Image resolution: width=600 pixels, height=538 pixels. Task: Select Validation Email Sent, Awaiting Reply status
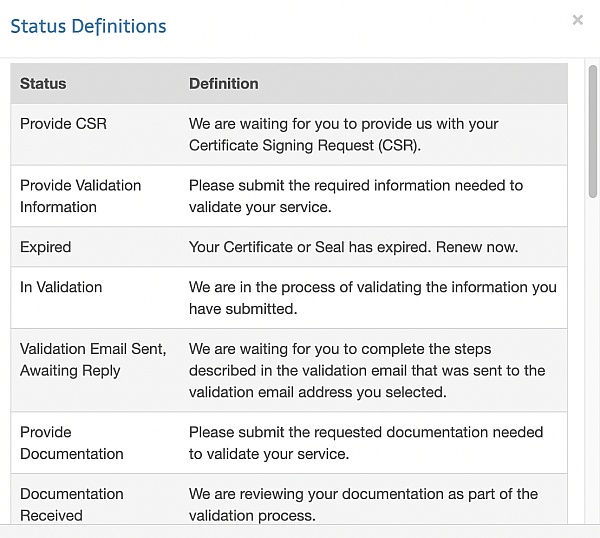(93, 360)
